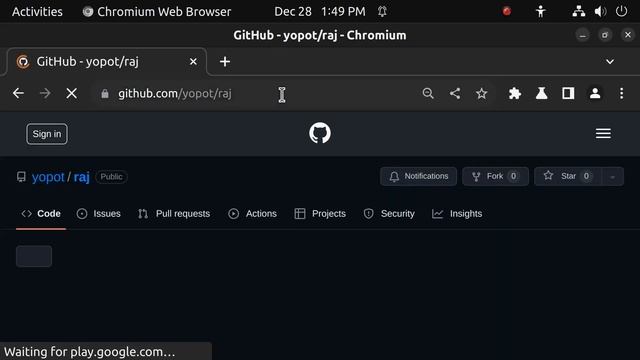Bookmark this tab with the star icon
The width and height of the screenshot is (640, 360).
pyautogui.click(x=482, y=93)
